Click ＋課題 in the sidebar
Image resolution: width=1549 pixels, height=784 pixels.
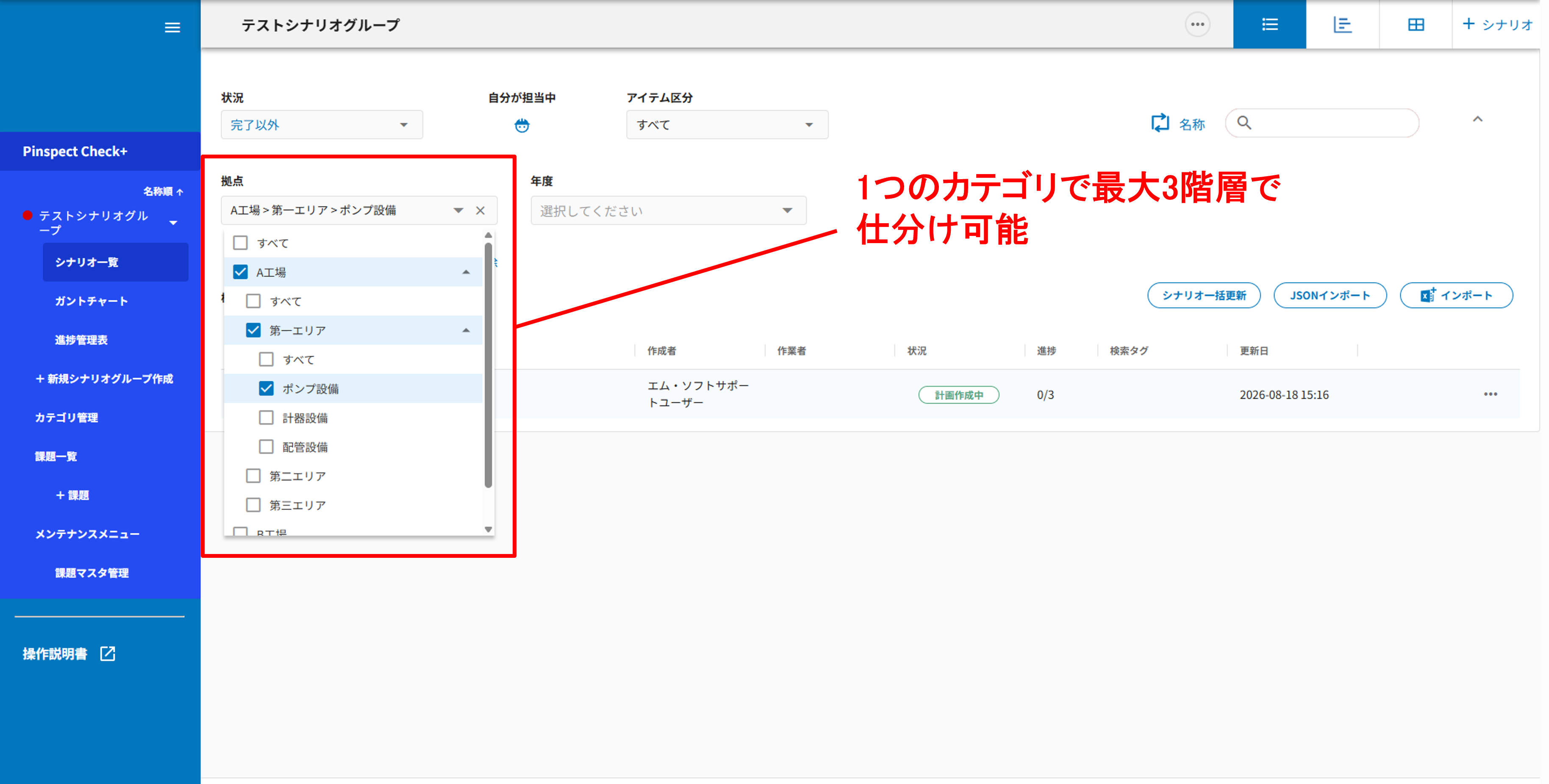pos(72,496)
